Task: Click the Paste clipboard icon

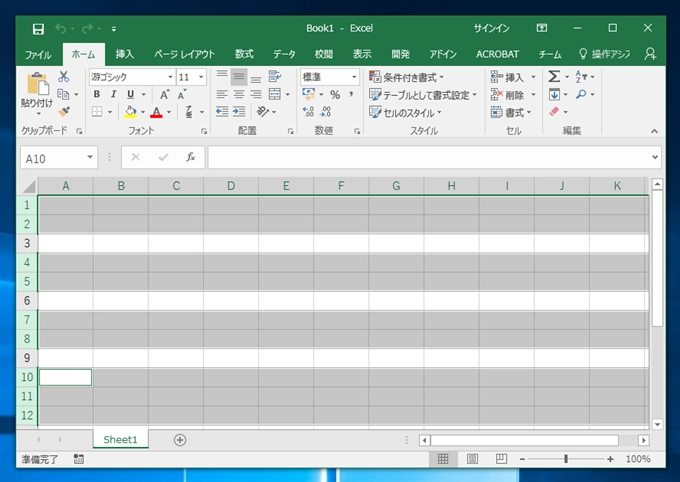Action: point(37,84)
